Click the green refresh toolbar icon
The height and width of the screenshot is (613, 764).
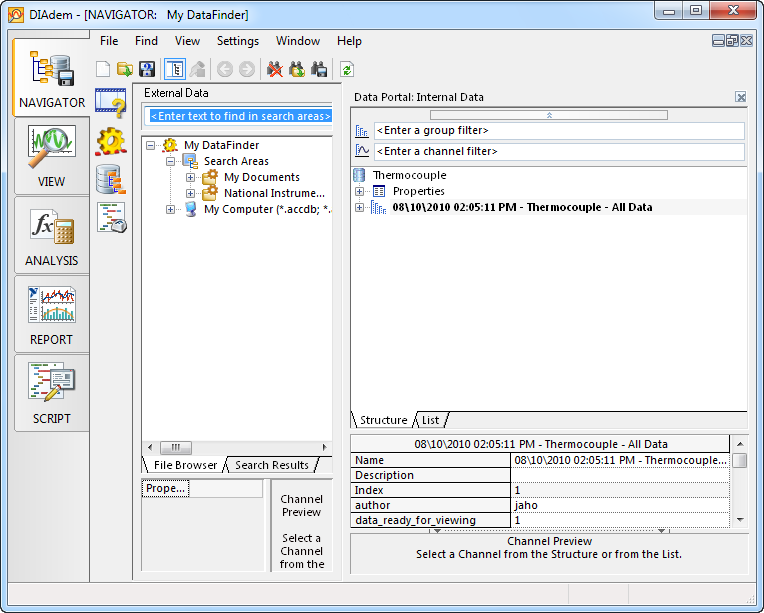coord(347,69)
